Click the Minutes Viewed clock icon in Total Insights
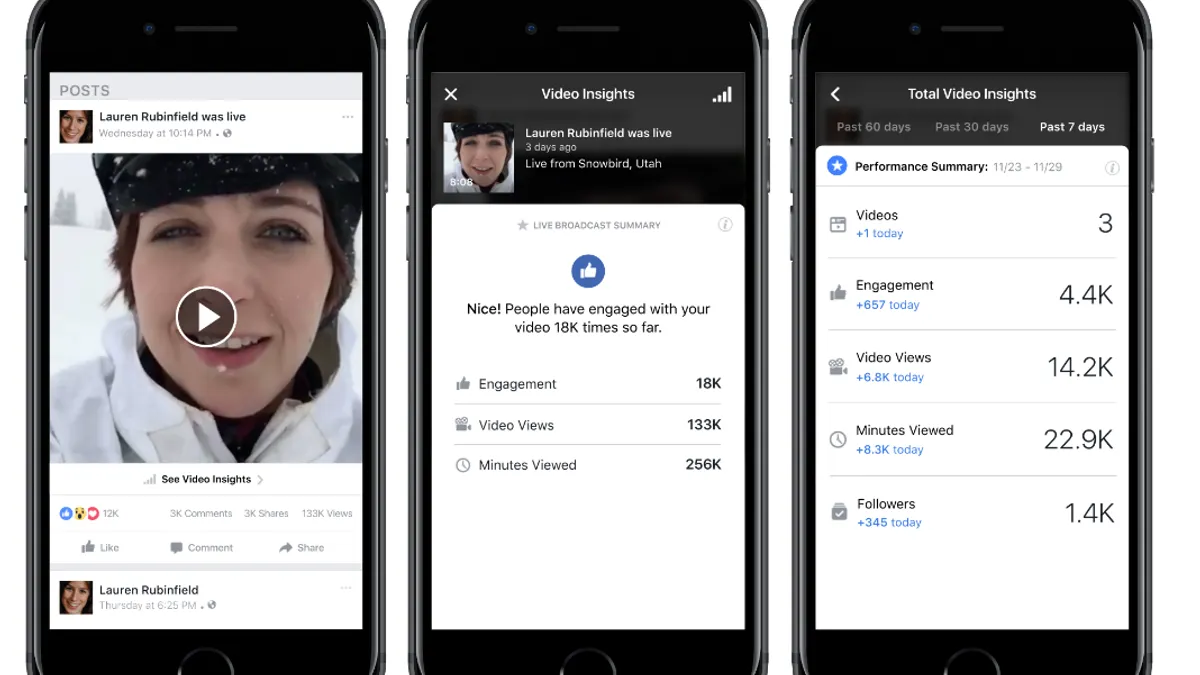This screenshot has width=1200, height=675. click(838, 440)
